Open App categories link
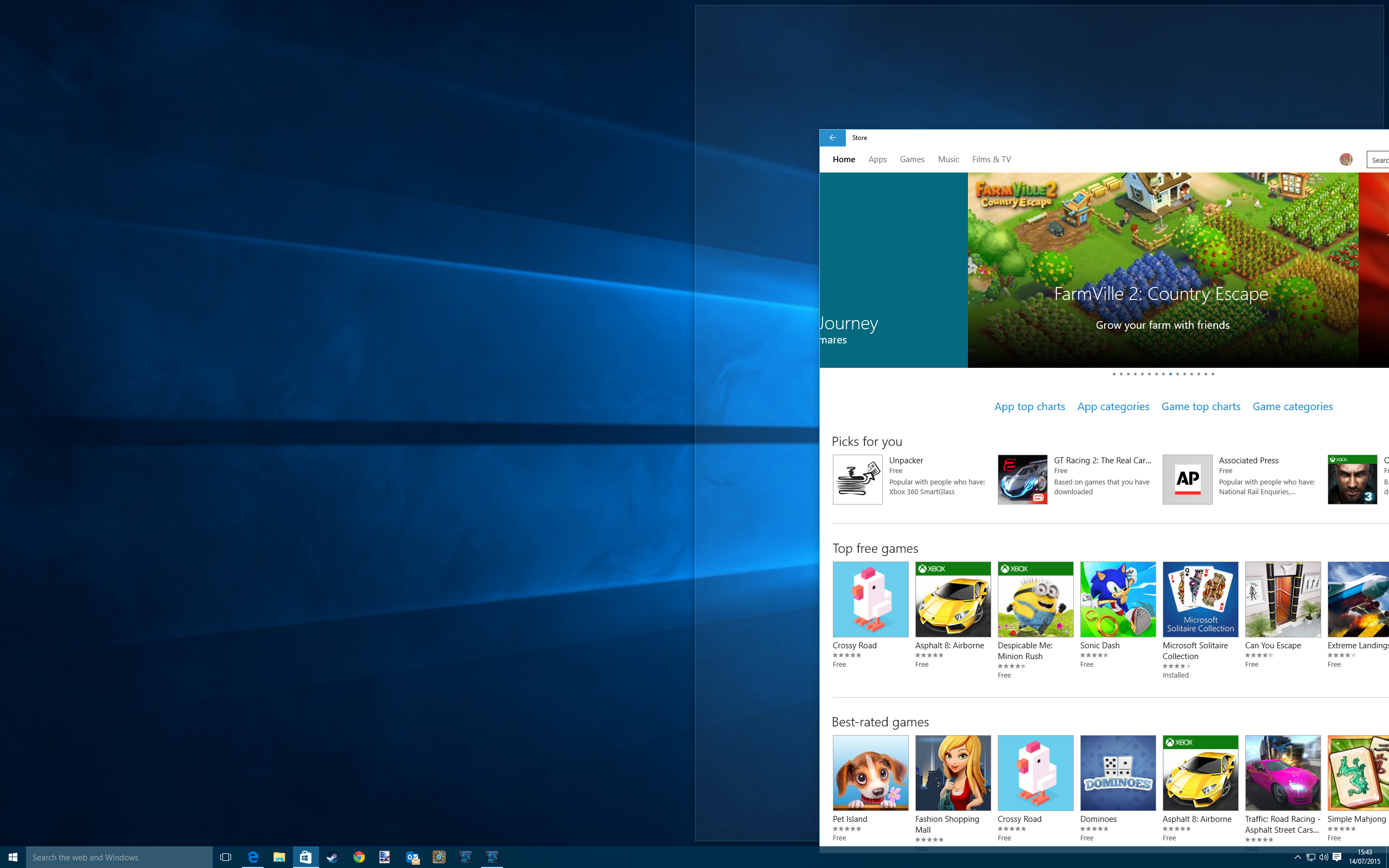Screen dimensions: 1389x868 1113,406
